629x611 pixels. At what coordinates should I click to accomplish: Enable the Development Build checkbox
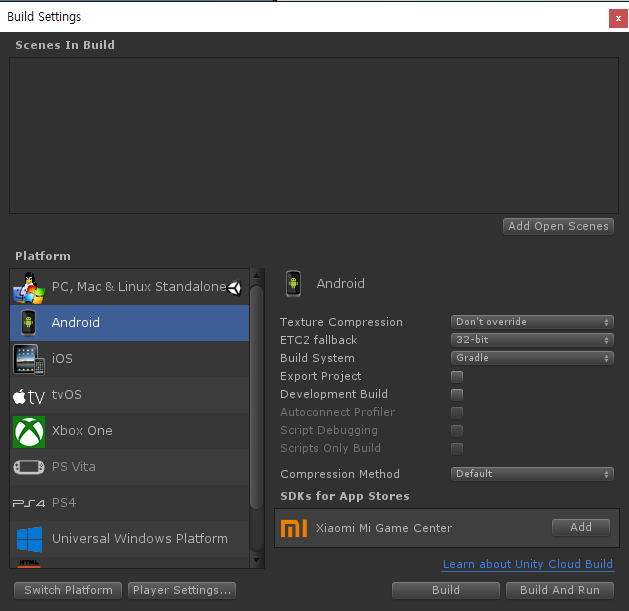click(x=457, y=395)
